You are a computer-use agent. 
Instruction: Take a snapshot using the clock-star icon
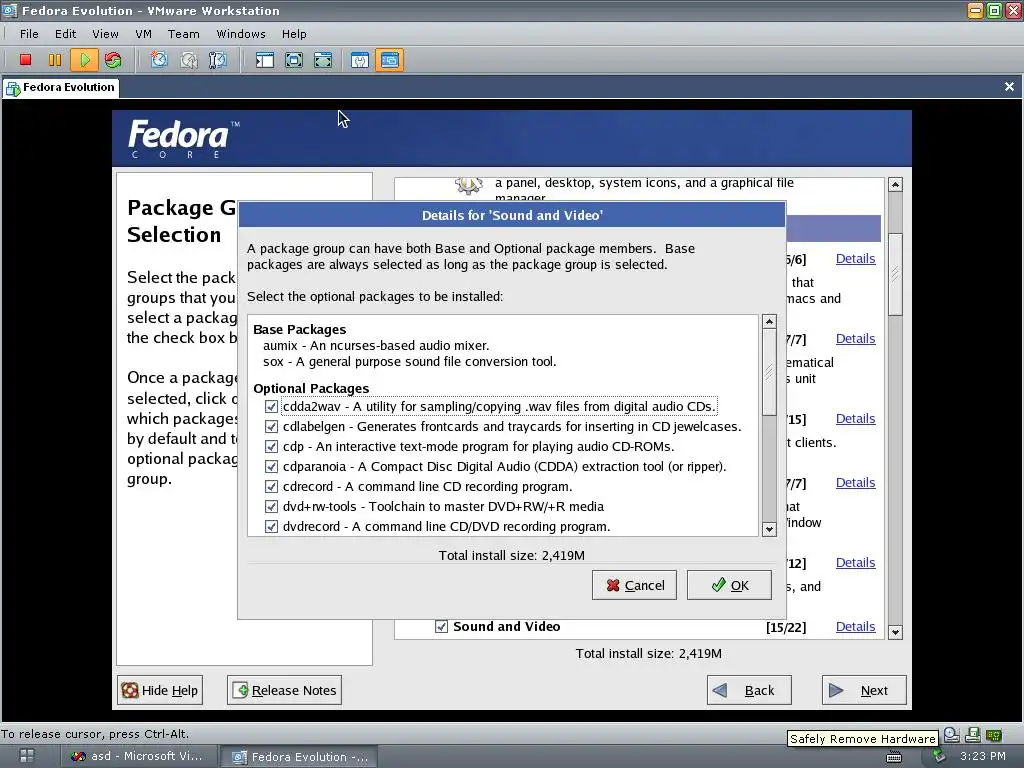point(159,60)
